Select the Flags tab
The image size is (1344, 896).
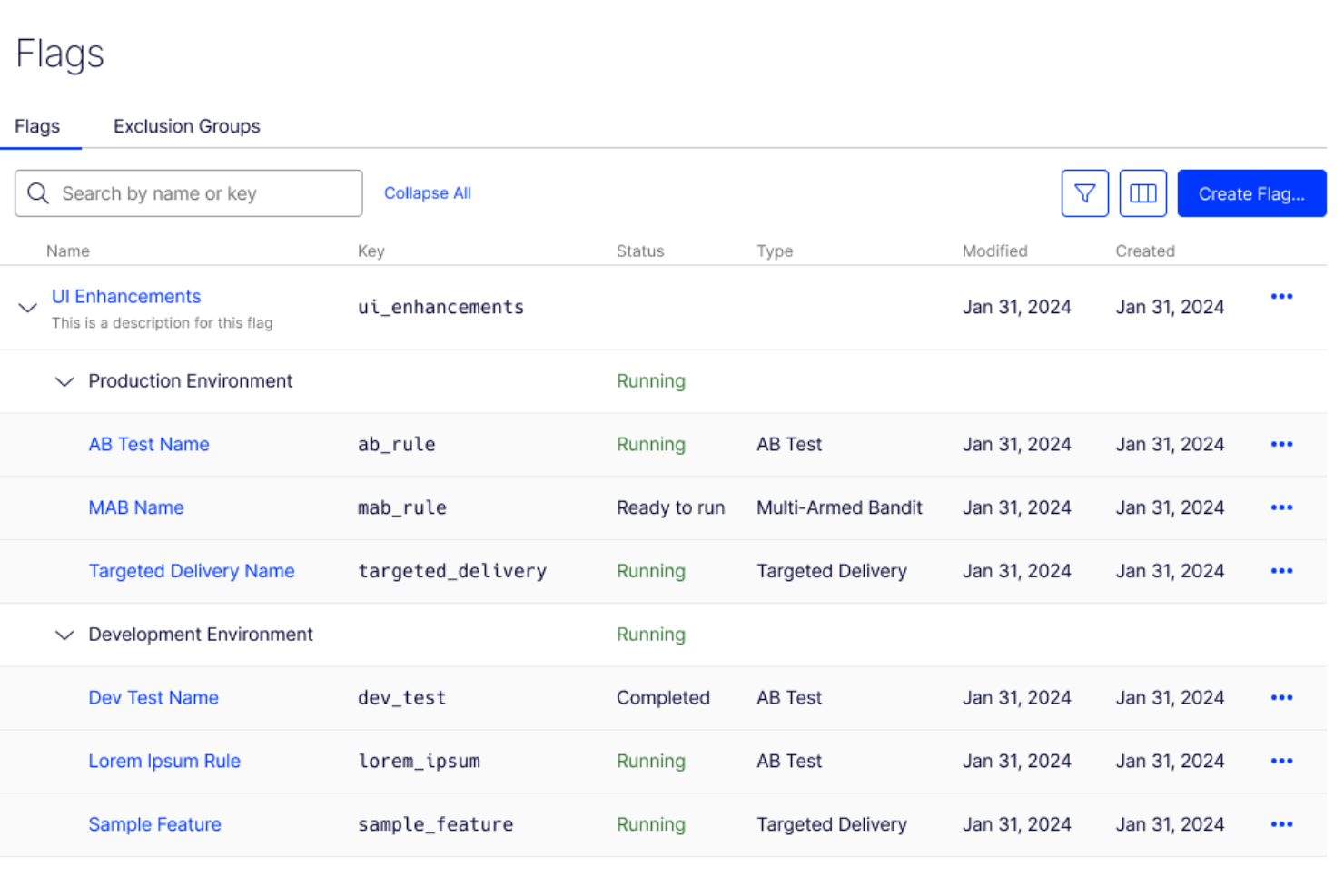click(37, 126)
